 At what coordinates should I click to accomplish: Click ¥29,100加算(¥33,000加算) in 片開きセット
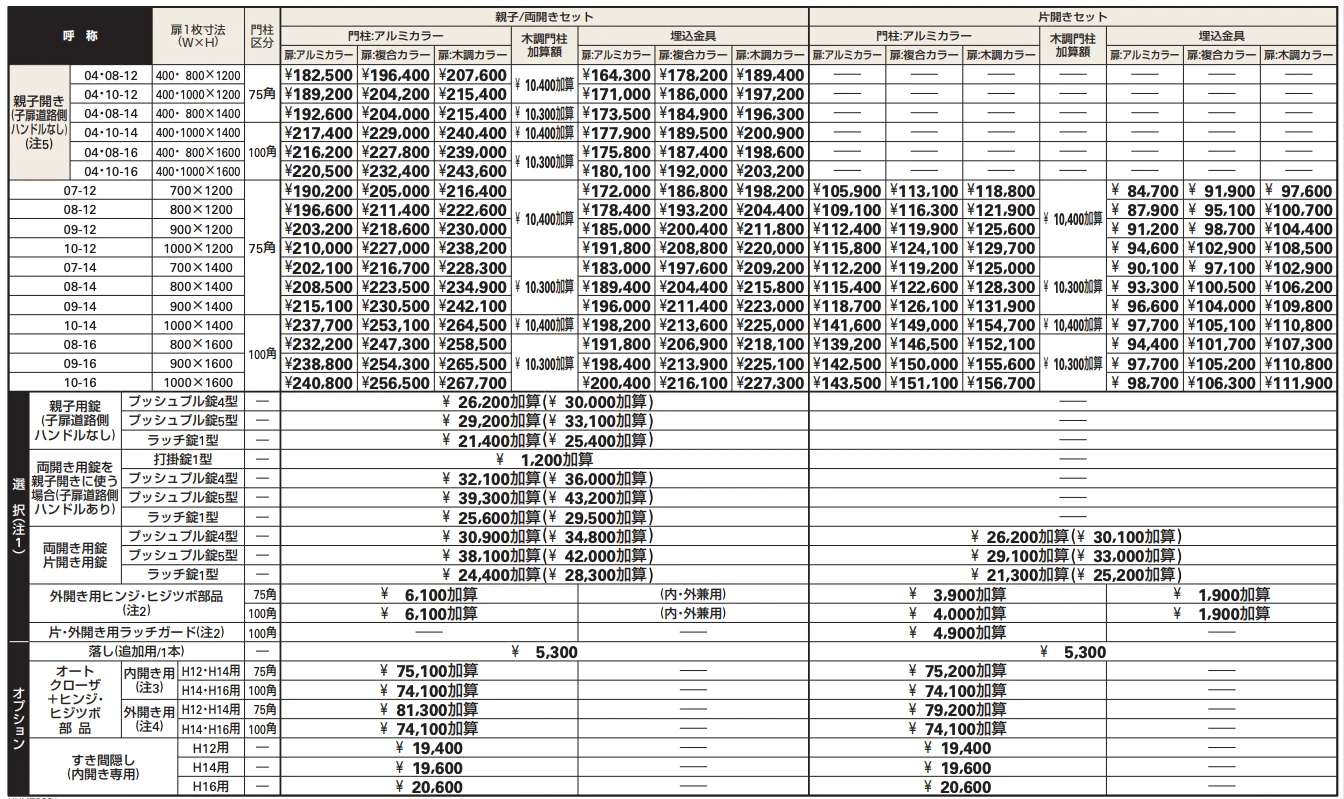1075,556
